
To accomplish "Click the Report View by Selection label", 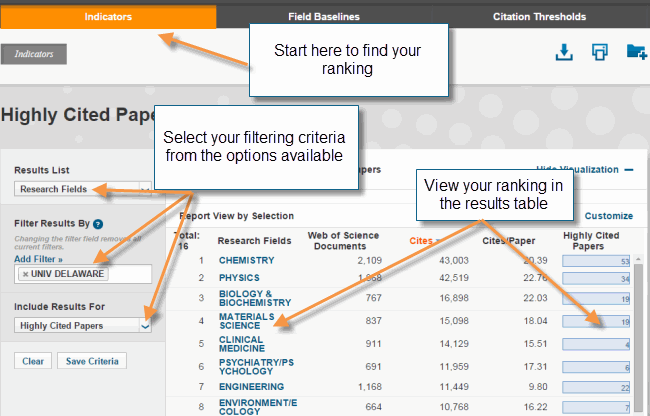I will pyautogui.click(x=237, y=216).
